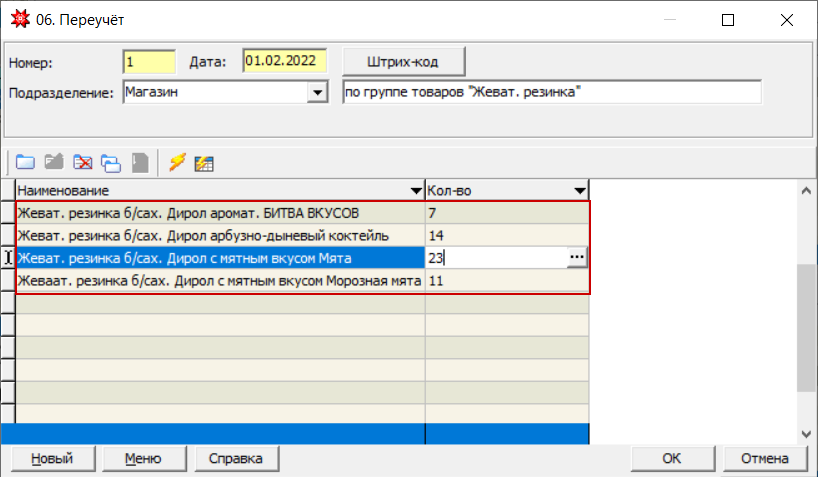Click the lightning bolt toolbar icon
Image resolution: width=818 pixels, height=477 pixels.
tap(177, 162)
